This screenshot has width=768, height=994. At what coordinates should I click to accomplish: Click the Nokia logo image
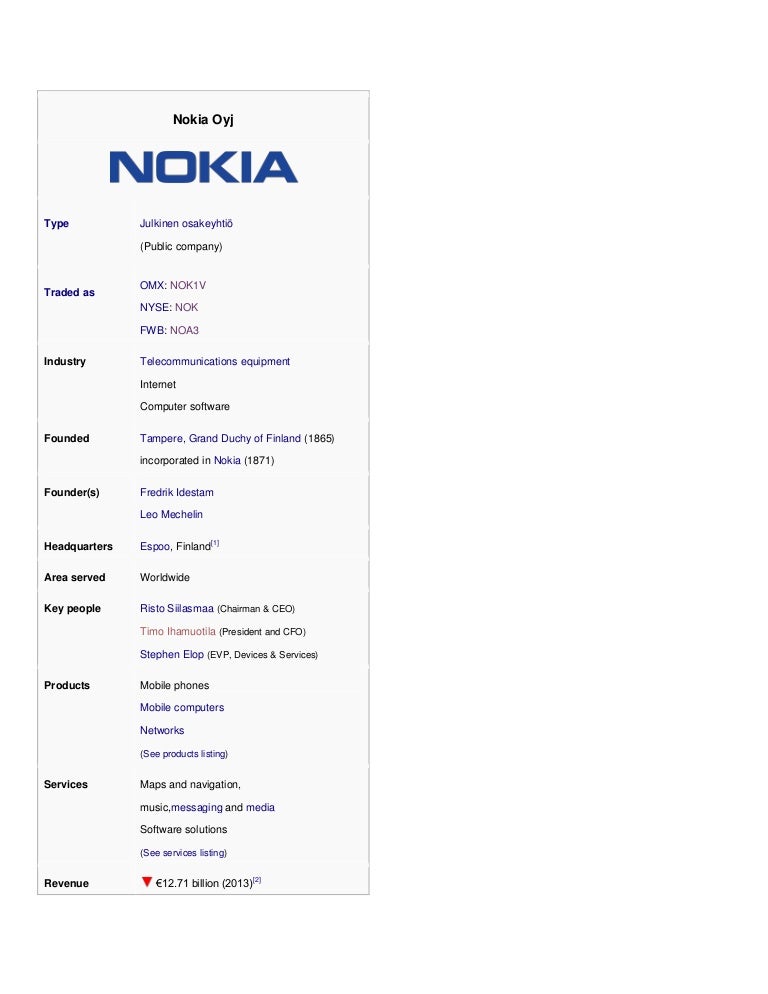pyautogui.click(x=204, y=167)
